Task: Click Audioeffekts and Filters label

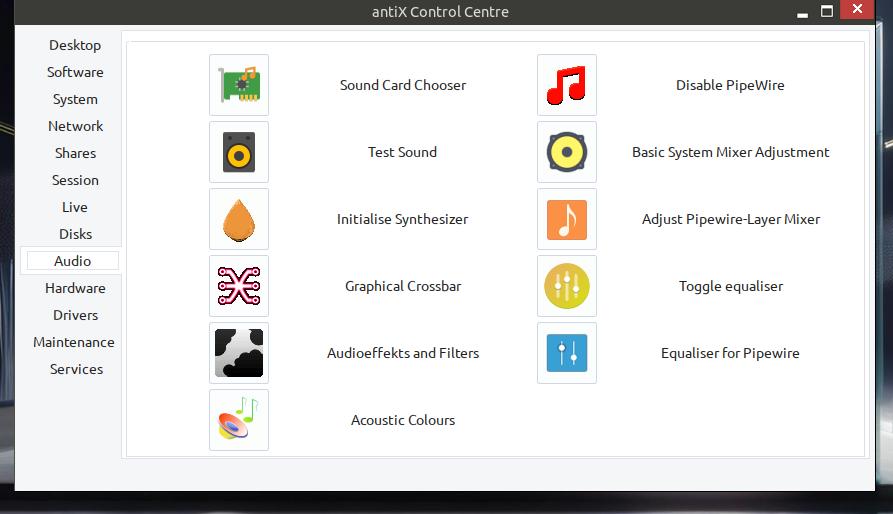Action: (403, 353)
